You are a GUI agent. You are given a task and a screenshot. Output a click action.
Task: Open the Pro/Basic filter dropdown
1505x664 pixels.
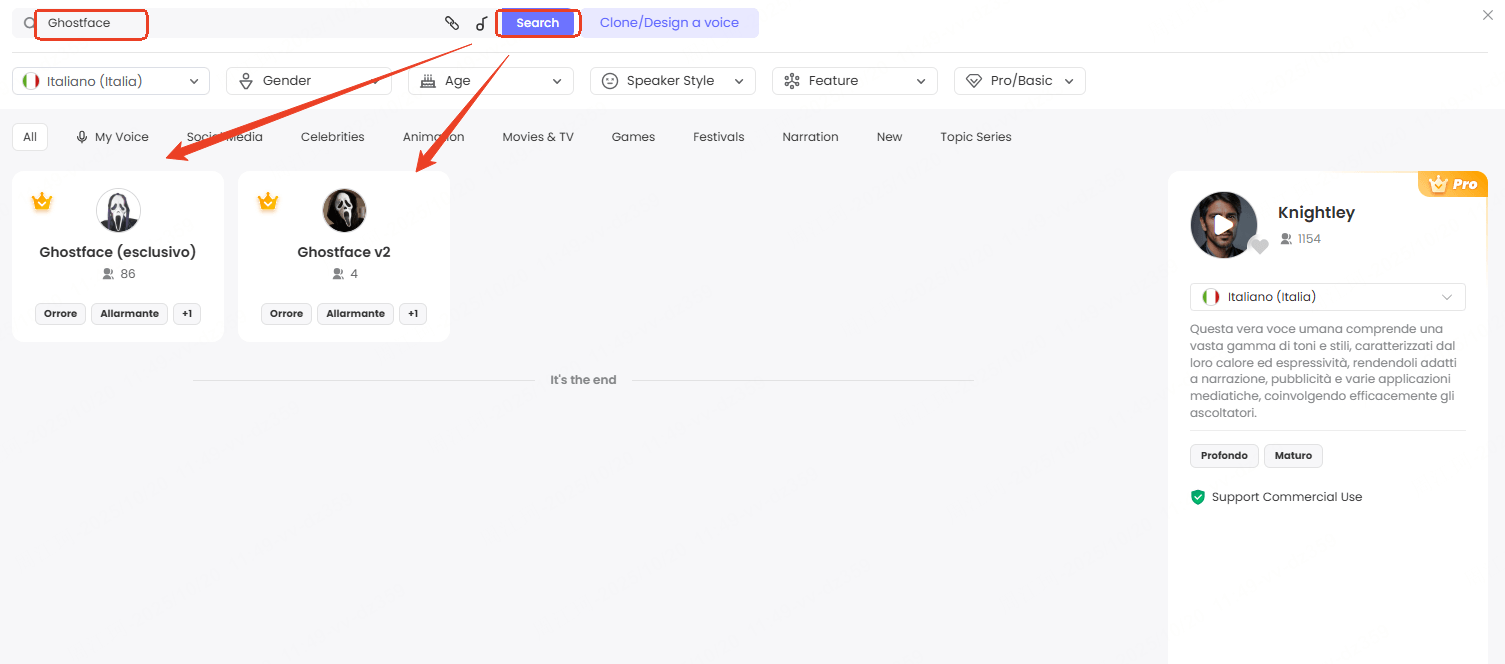(x=1019, y=81)
